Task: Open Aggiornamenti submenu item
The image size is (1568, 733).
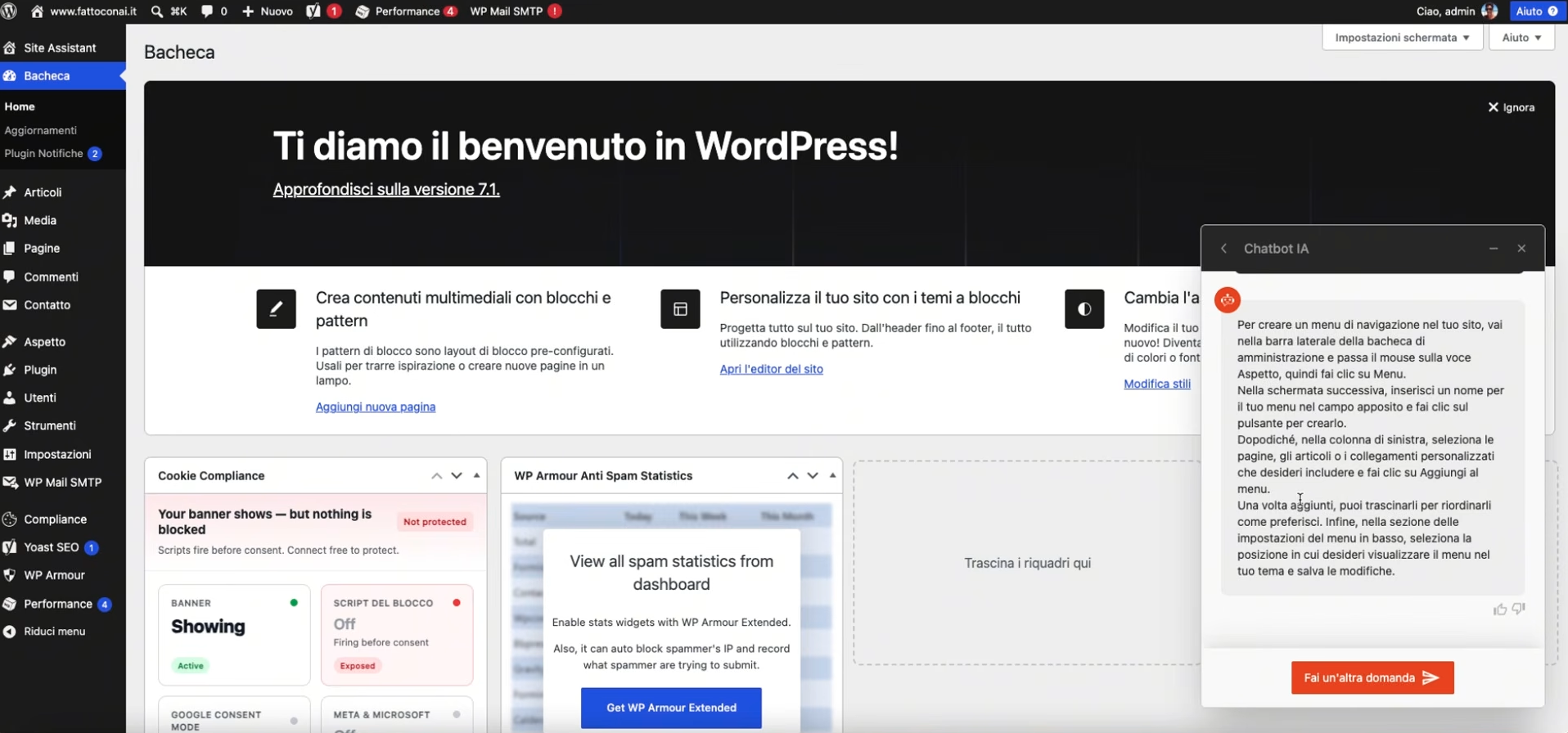Action: click(40, 130)
